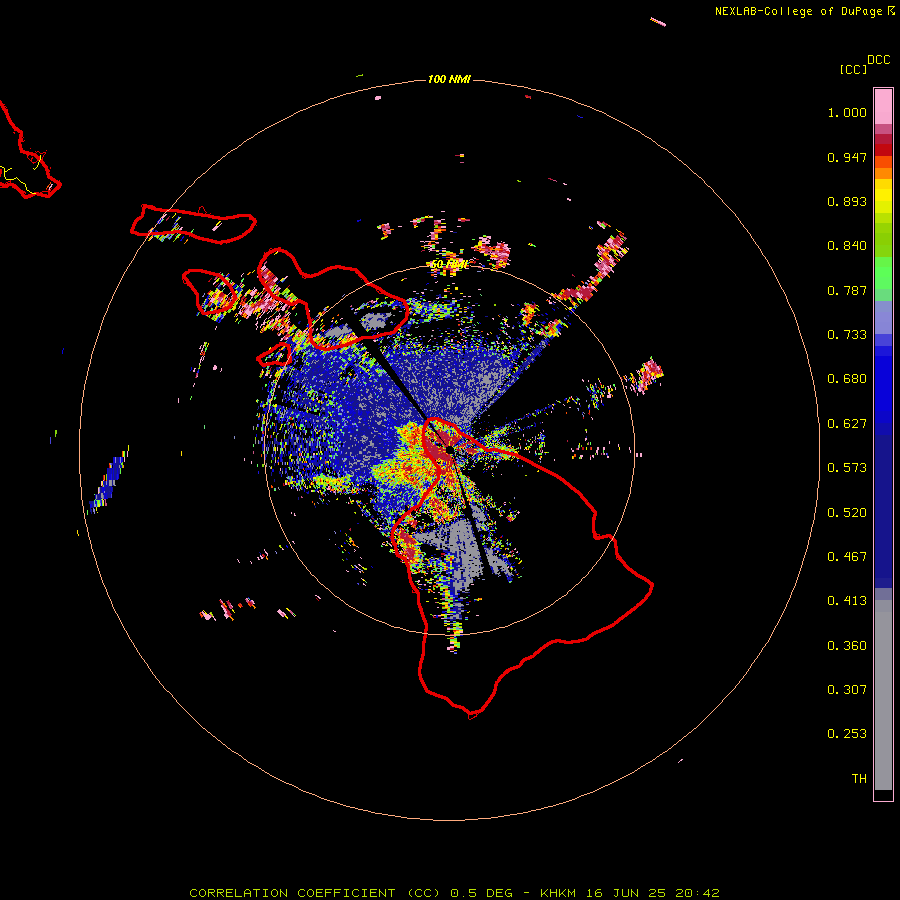Click the 0.520 color scale value
This screenshot has width=900, height=900.
[847, 513]
